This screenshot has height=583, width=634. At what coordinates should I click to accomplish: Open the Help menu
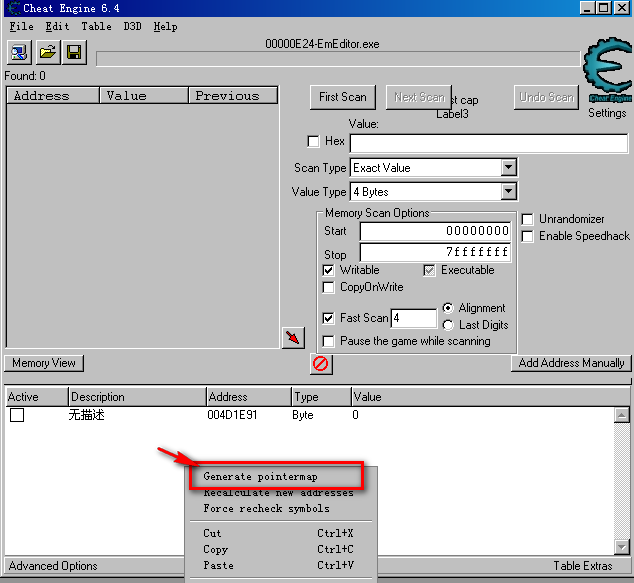[x=165, y=27]
